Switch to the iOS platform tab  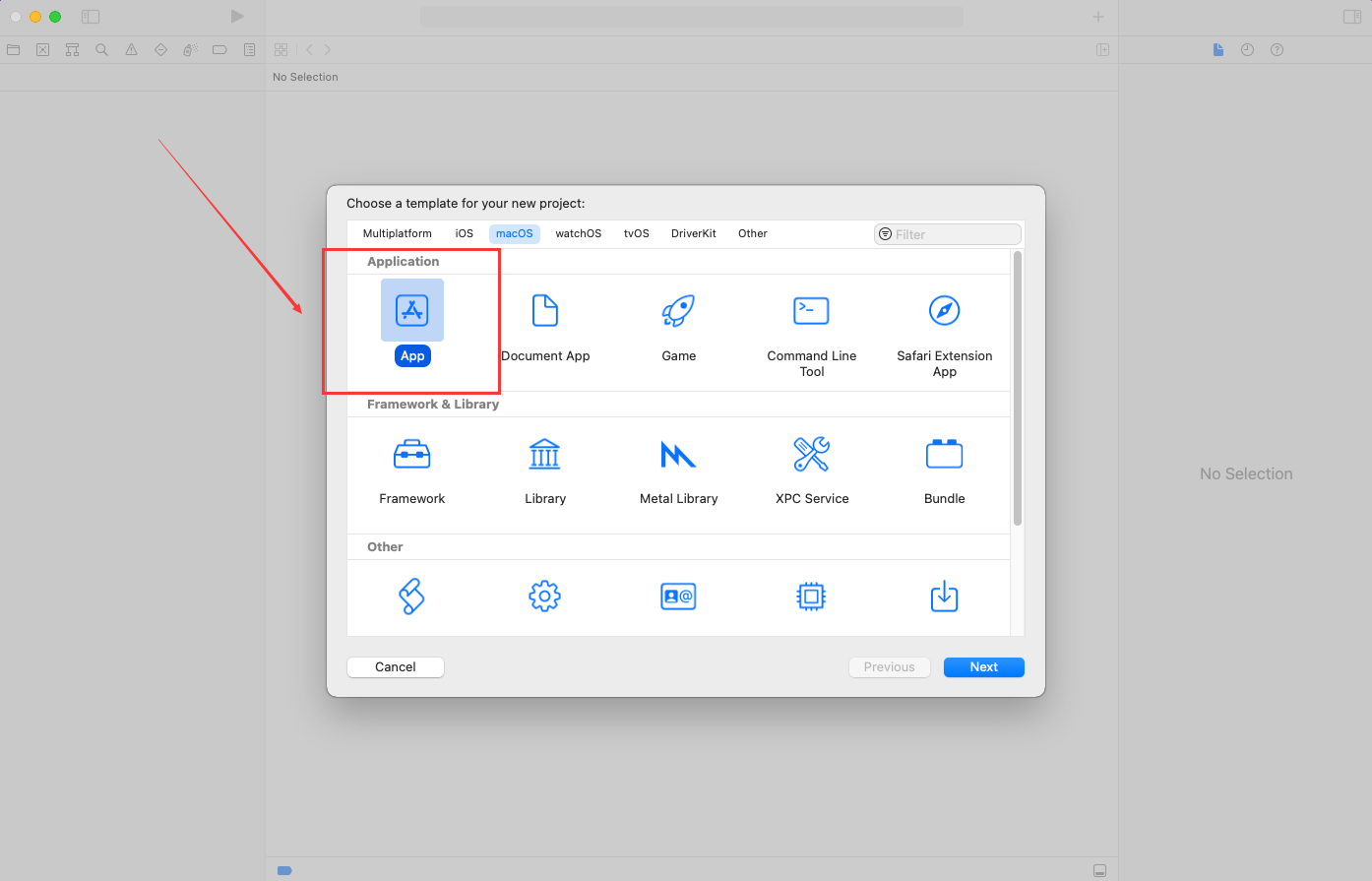pyautogui.click(x=465, y=234)
